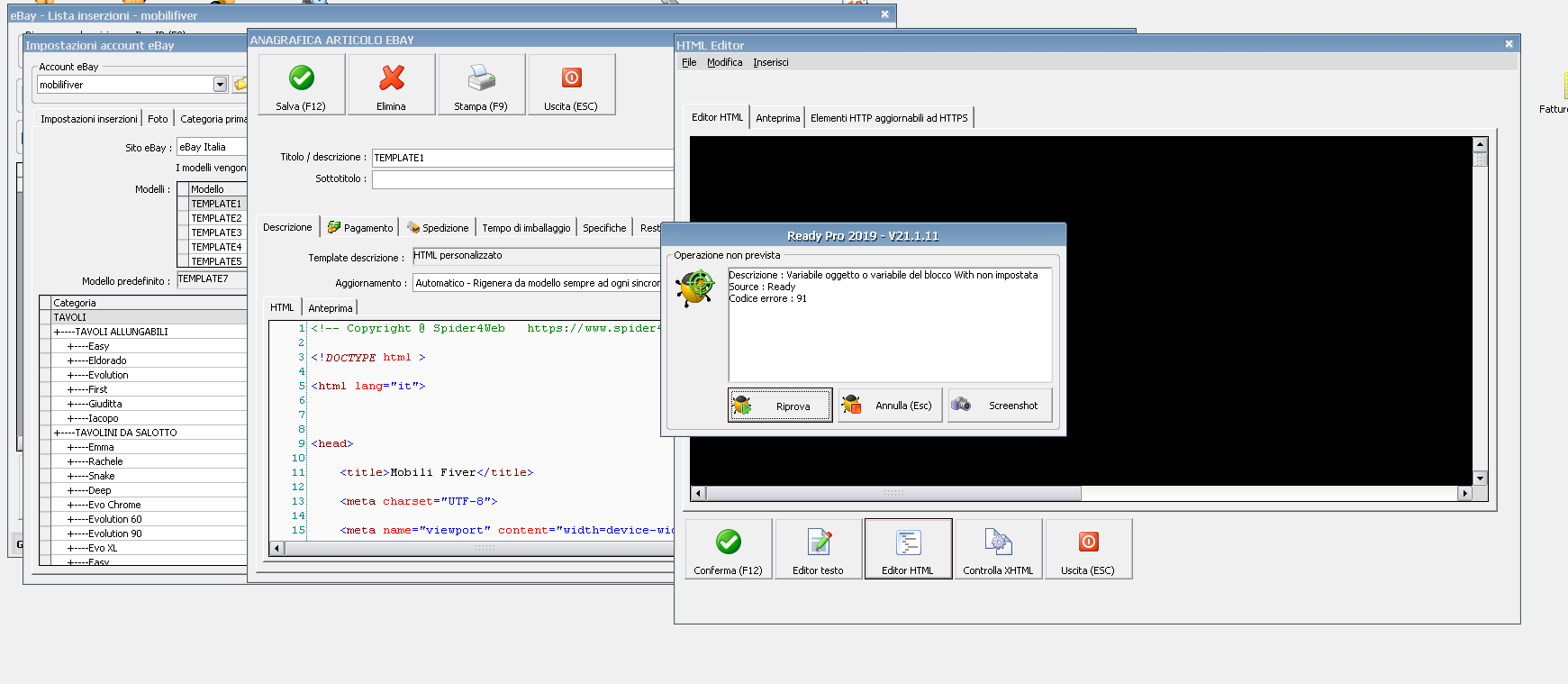
Task: Select the Iacopo category row
Action: coord(149,418)
